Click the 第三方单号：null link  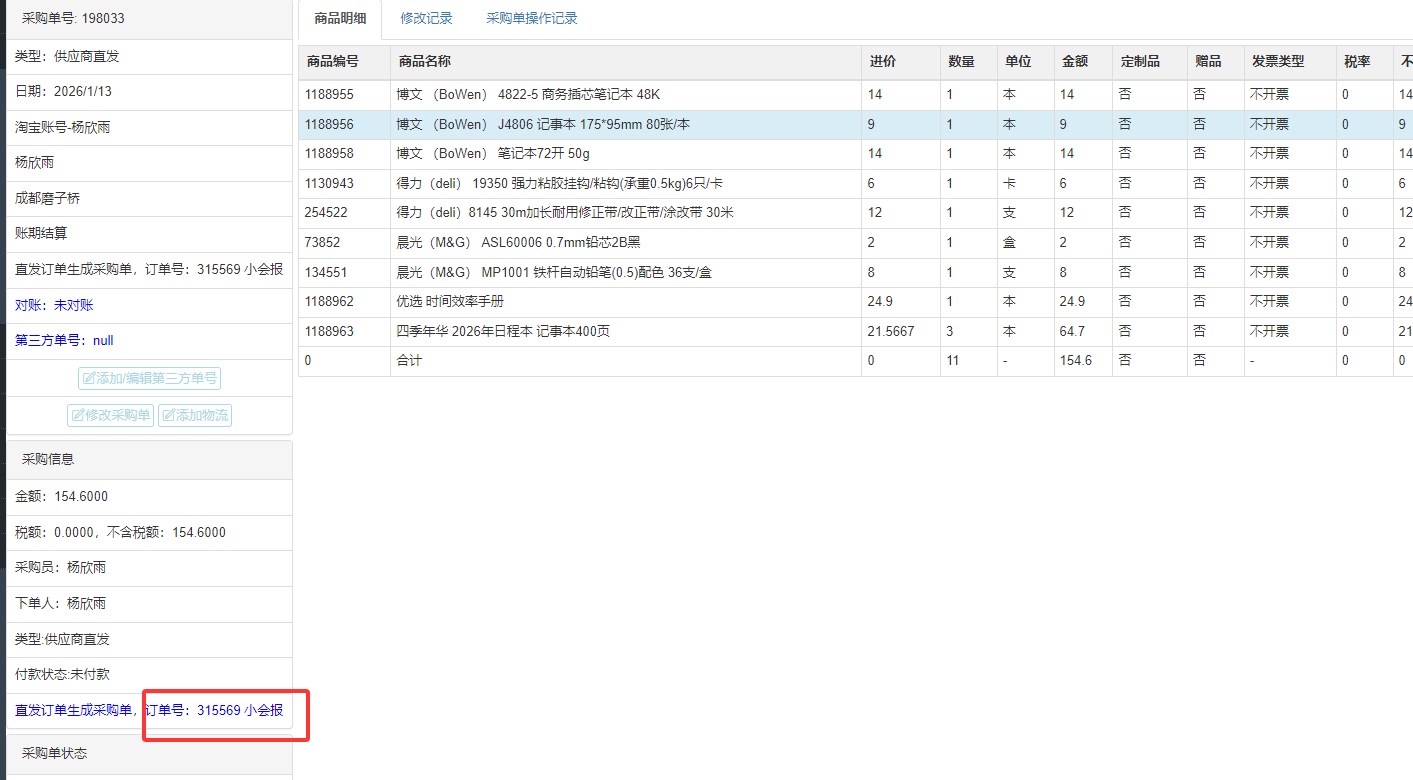(64, 340)
